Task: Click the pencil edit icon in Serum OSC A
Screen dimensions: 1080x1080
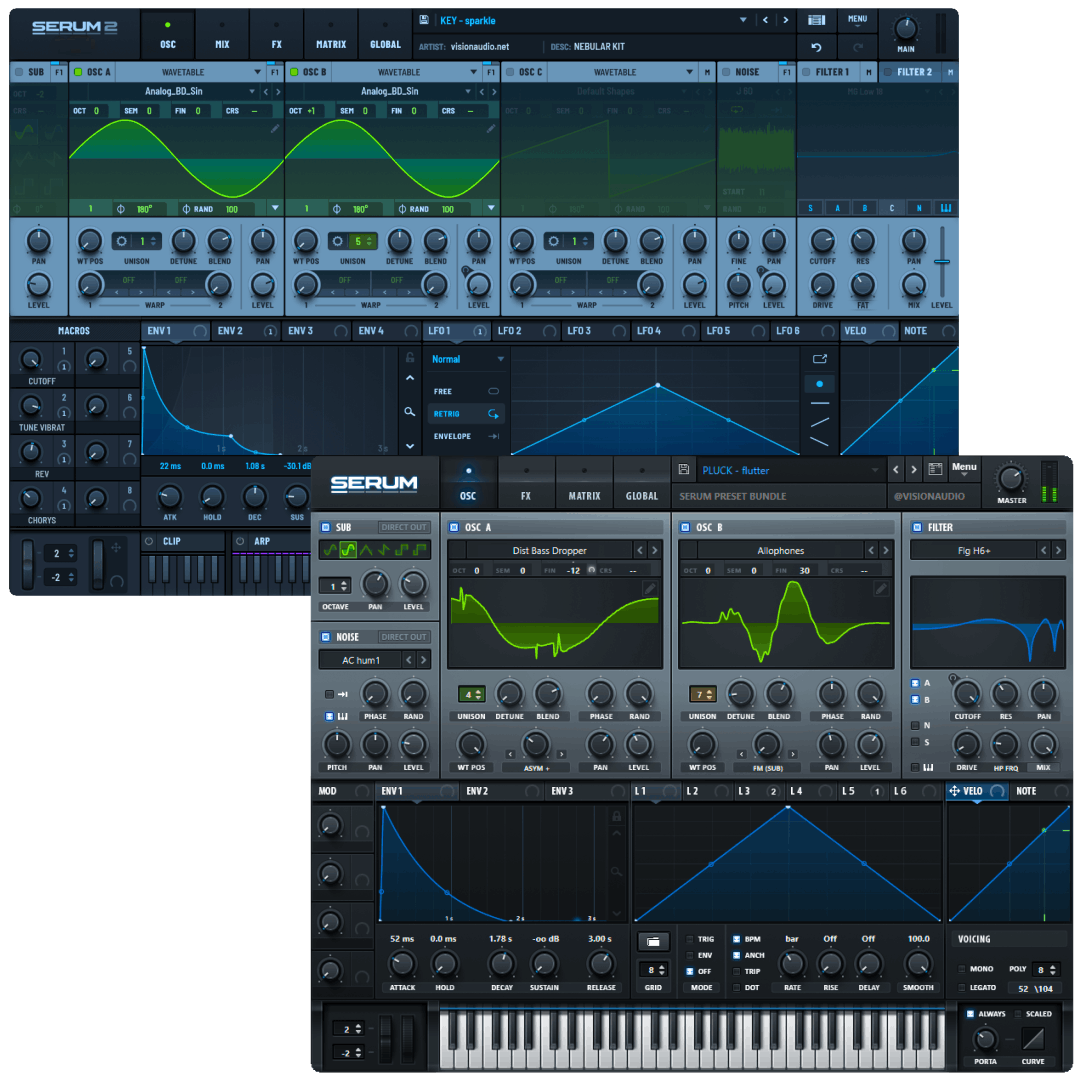Action: (650, 588)
